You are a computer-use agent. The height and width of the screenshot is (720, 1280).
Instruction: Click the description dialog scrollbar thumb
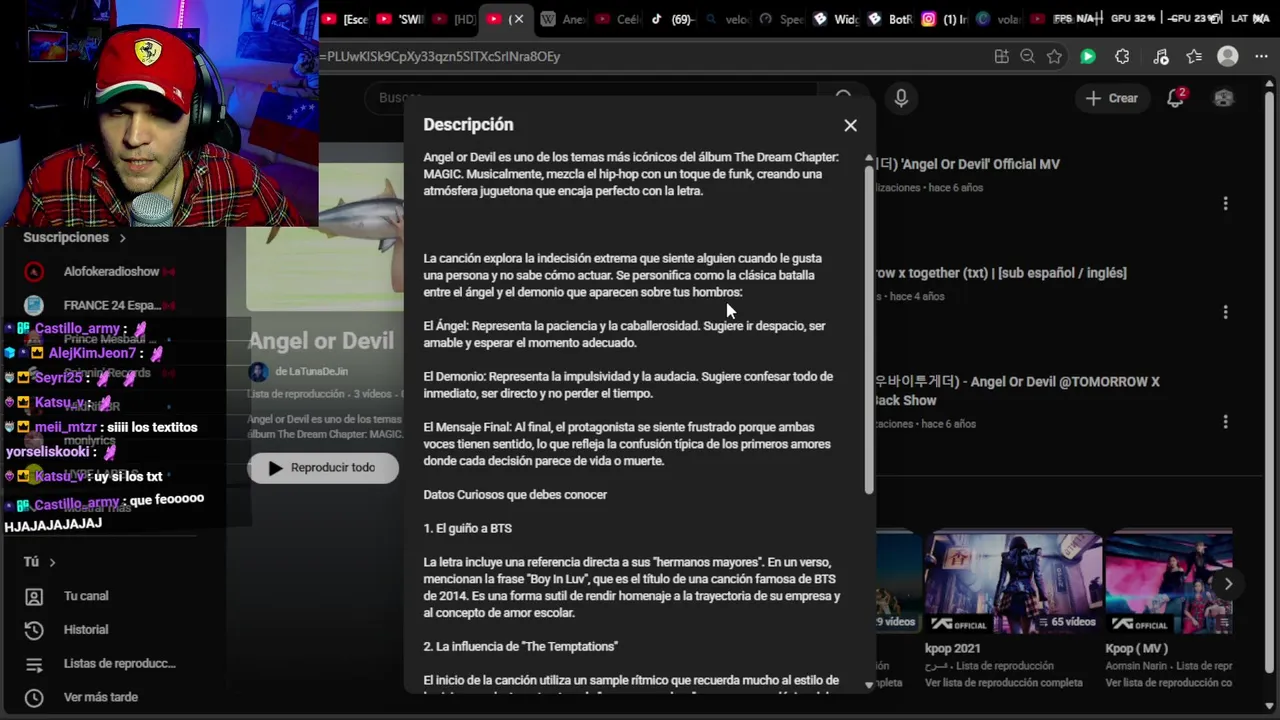pyautogui.click(x=868, y=329)
